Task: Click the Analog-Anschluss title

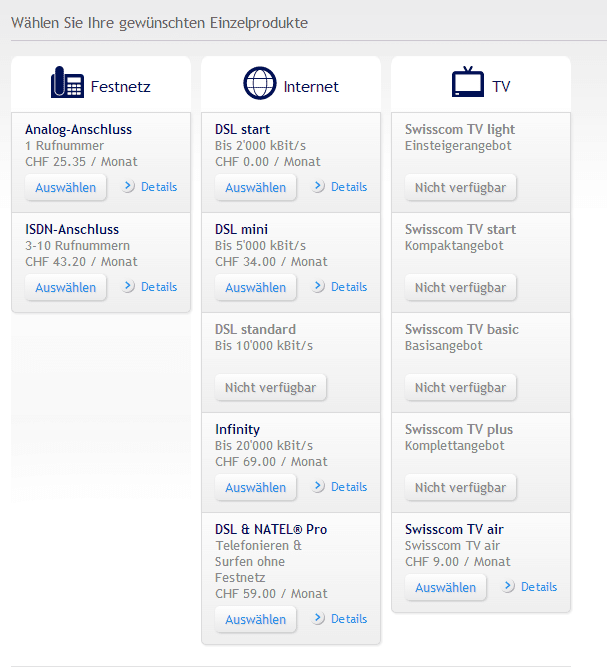Action: pos(78,129)
